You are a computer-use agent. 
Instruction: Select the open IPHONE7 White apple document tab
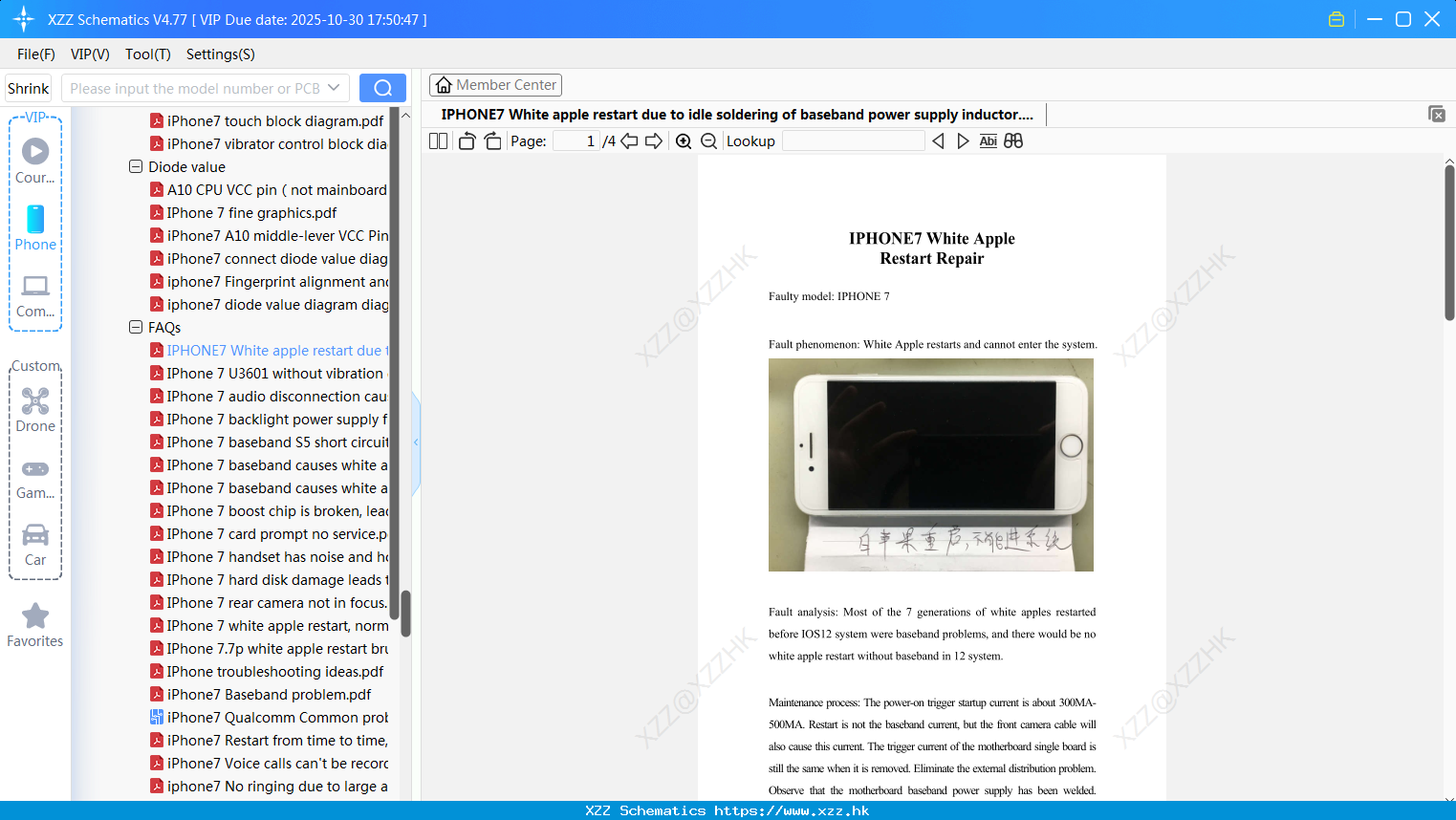click(737, 115)
